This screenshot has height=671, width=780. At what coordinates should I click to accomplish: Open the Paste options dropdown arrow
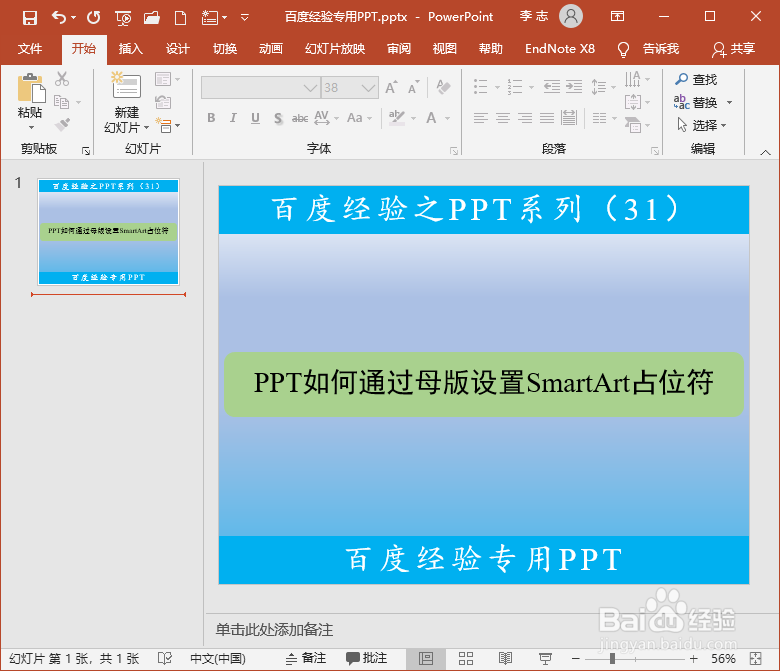pyautogui.click(x=31, y=128)
